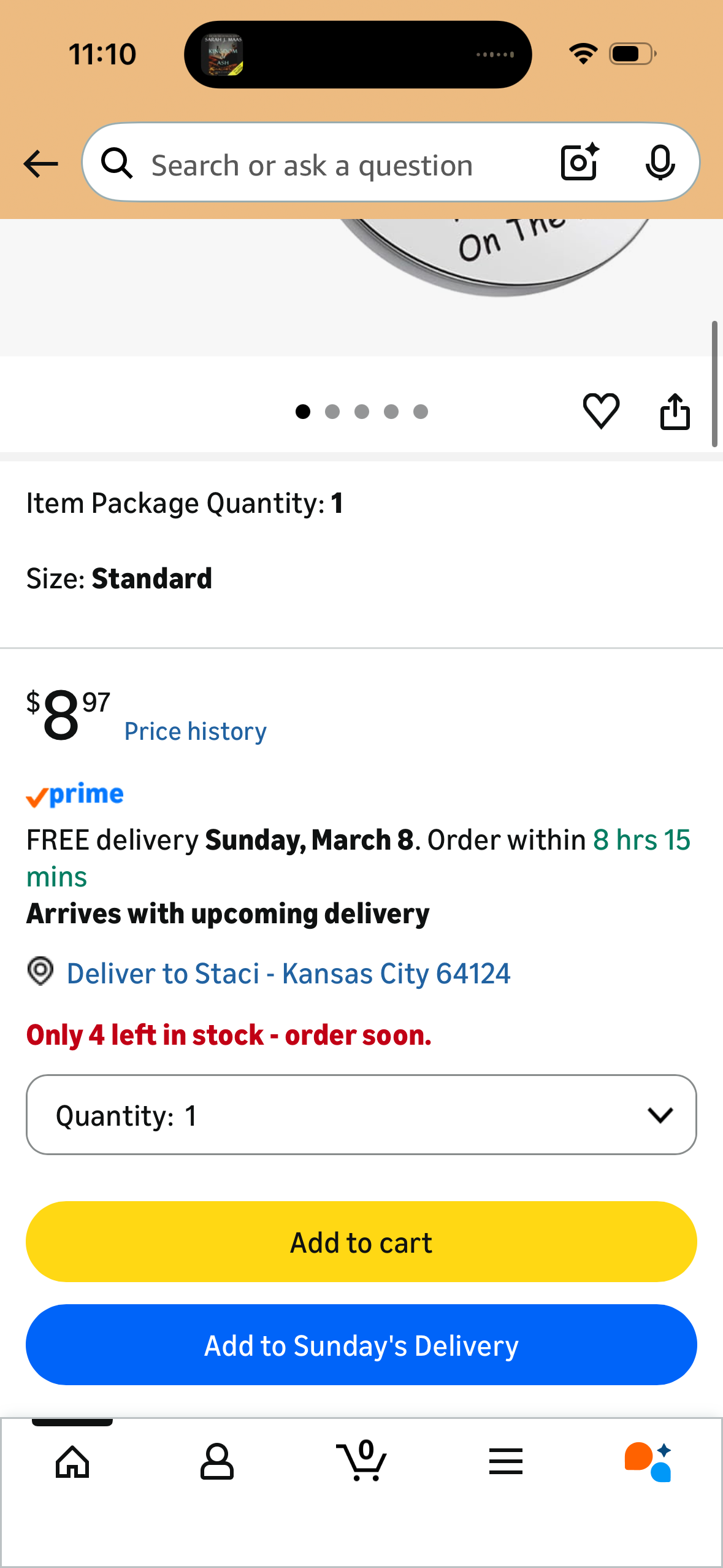Share this product via share icon
The image size is (723, 1568).
pyautogui.click(x=675, y=411)
